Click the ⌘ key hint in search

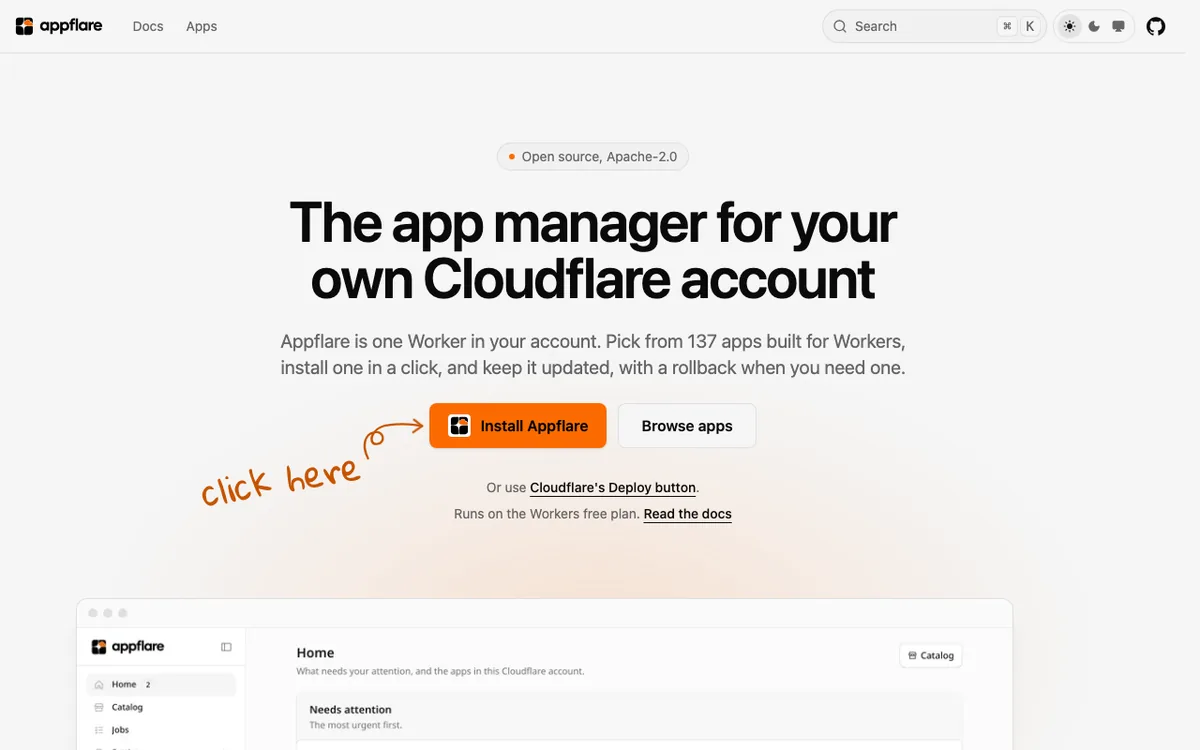(1007, 27)
